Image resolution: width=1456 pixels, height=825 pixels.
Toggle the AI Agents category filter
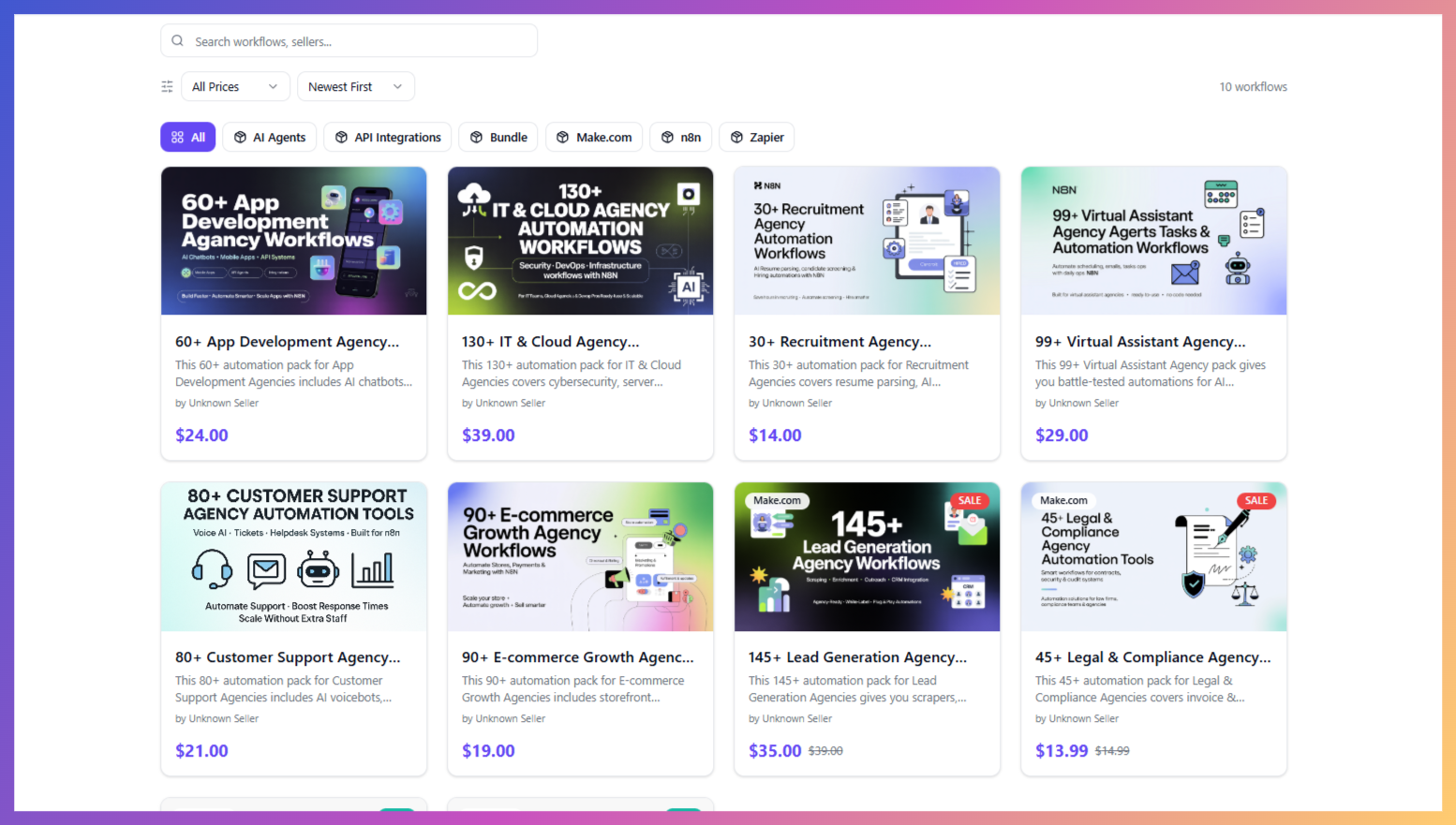(269, 137)
